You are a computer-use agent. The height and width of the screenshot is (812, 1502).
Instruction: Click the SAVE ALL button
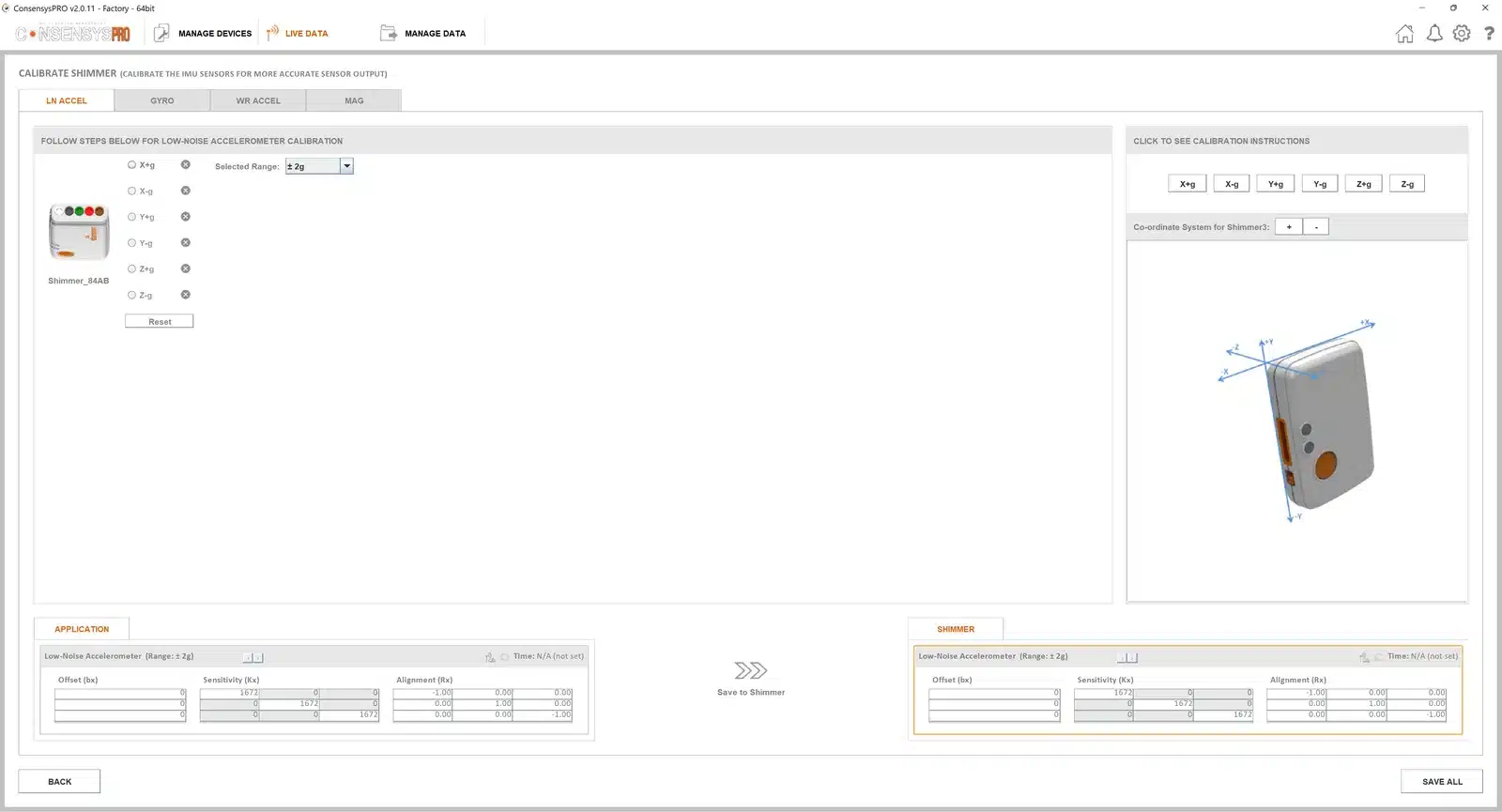[1442, 781]
